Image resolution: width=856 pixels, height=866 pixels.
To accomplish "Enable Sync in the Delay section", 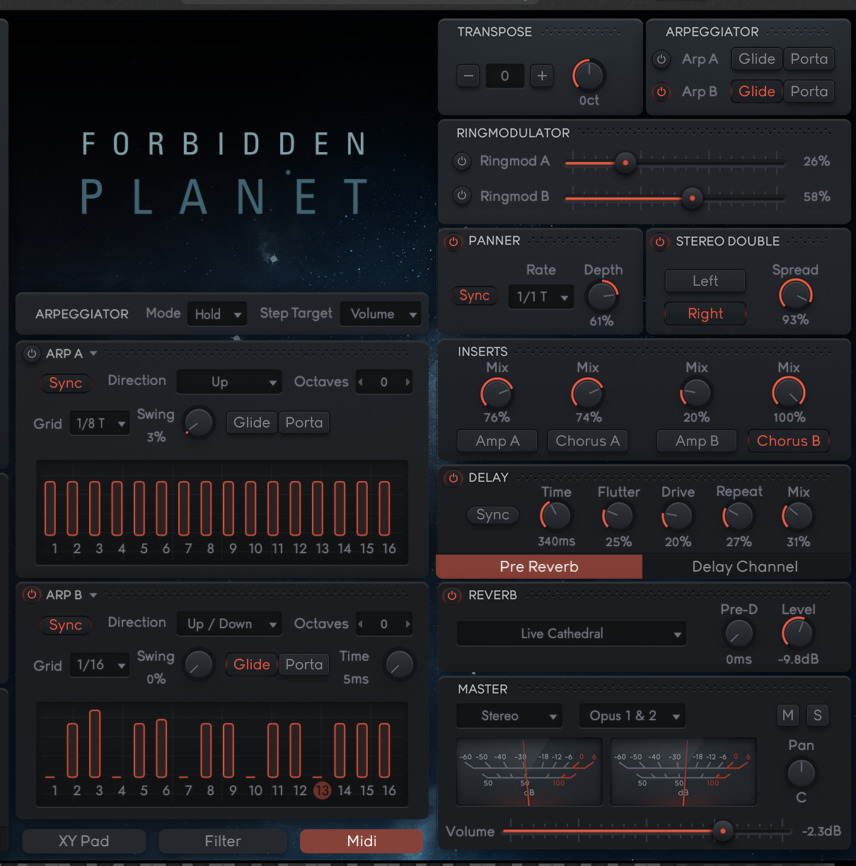I will 493,515.
